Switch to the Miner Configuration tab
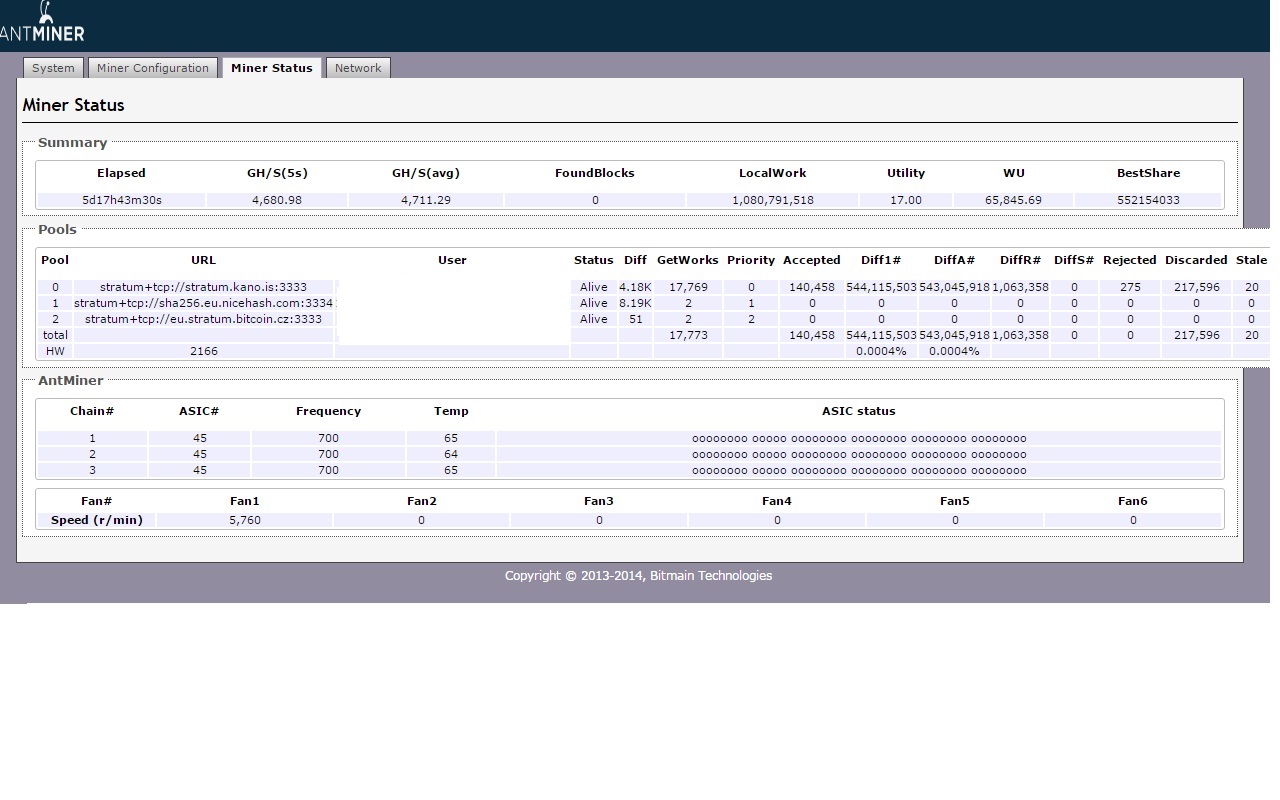The height and width of the screenshot is (800, 1280). 153,68
